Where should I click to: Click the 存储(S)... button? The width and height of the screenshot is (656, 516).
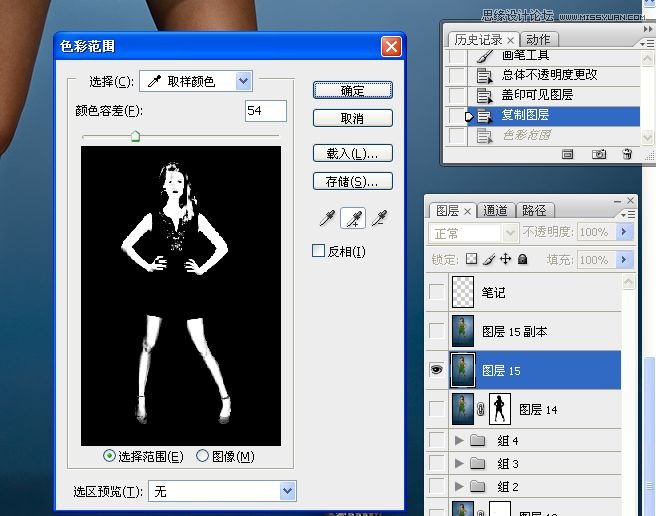(353, 181)
